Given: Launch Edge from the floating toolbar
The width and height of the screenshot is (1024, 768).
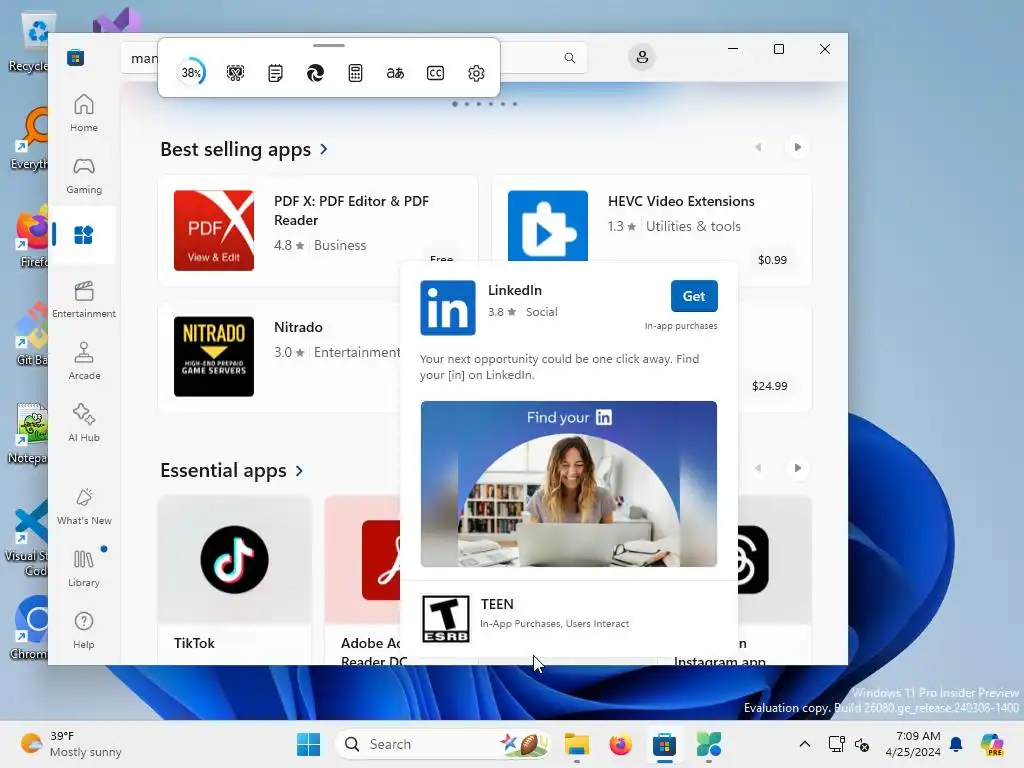Looking at the screenshot, I should click(x=315, y=73).
